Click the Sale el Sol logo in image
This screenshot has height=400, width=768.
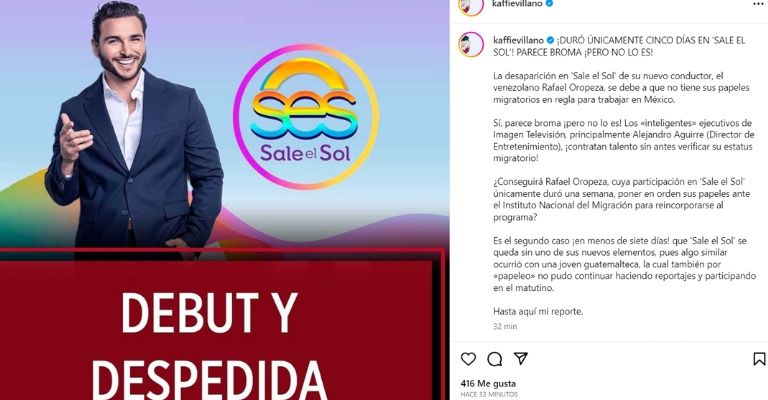(306, 117)
